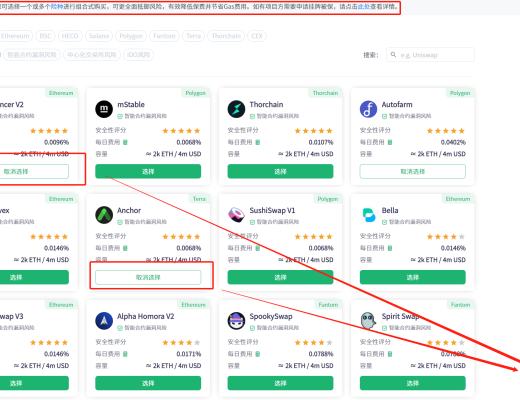
Task: Click the SushiSwap V1 logo icon
Action: tap(236, 215)
